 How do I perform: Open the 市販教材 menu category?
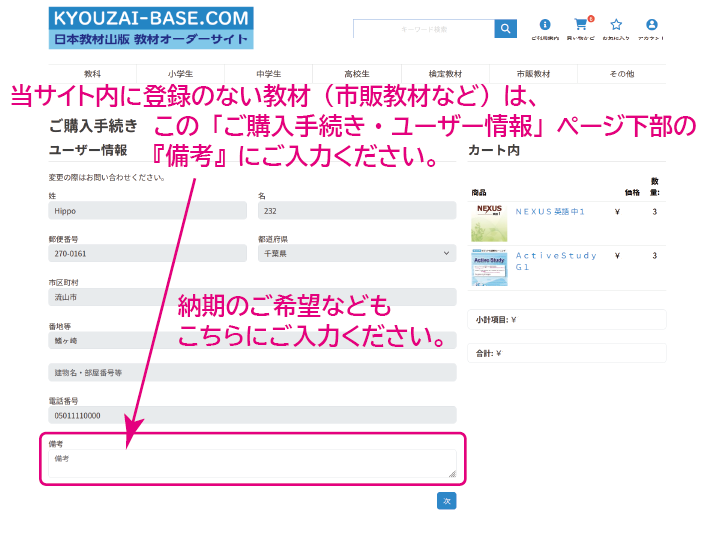pyautogui.click(x=533, y=74)
